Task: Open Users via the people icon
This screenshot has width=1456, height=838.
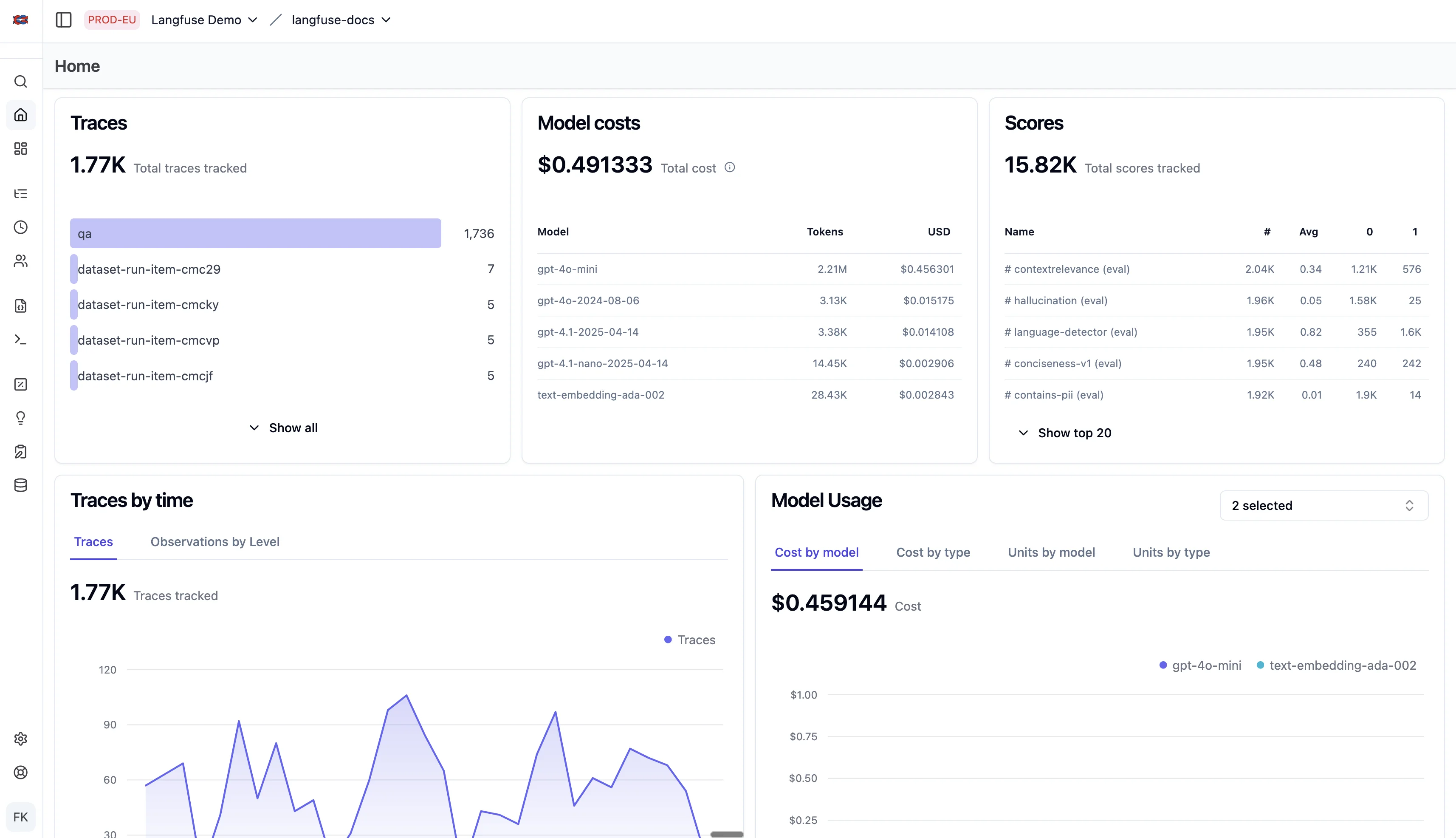Action: 21,261
